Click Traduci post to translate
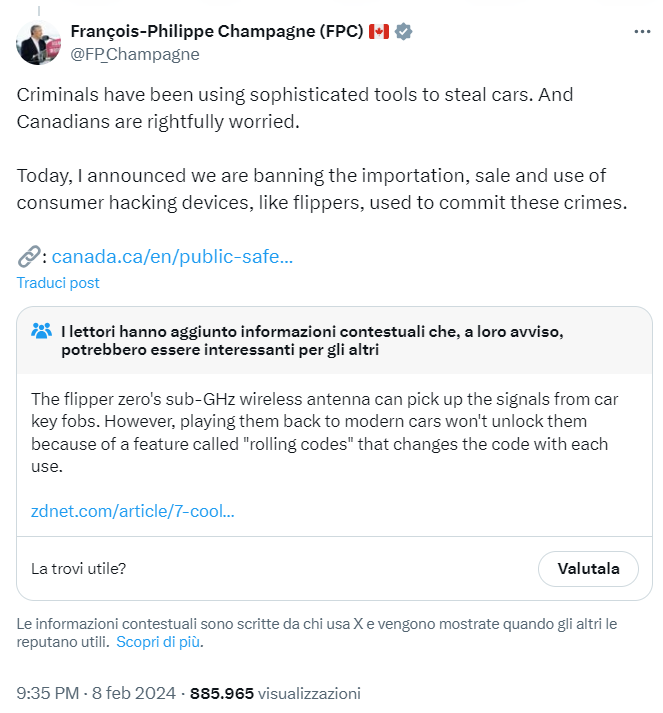Image resolution: width=663 pixels, height=713 pixels. pyautogui.click(x=58, y=283)
